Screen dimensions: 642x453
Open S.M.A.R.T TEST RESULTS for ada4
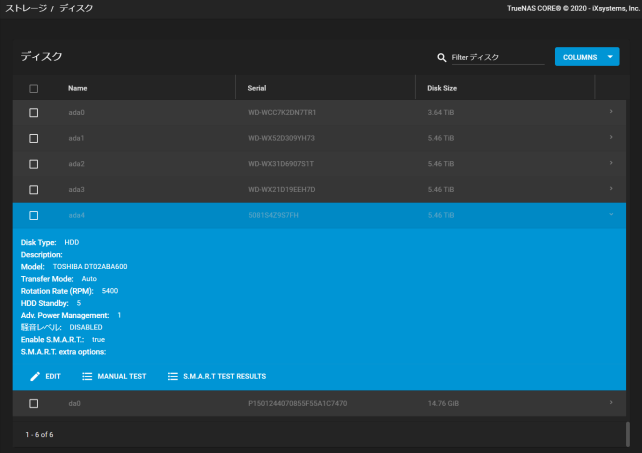pos(224,376)
